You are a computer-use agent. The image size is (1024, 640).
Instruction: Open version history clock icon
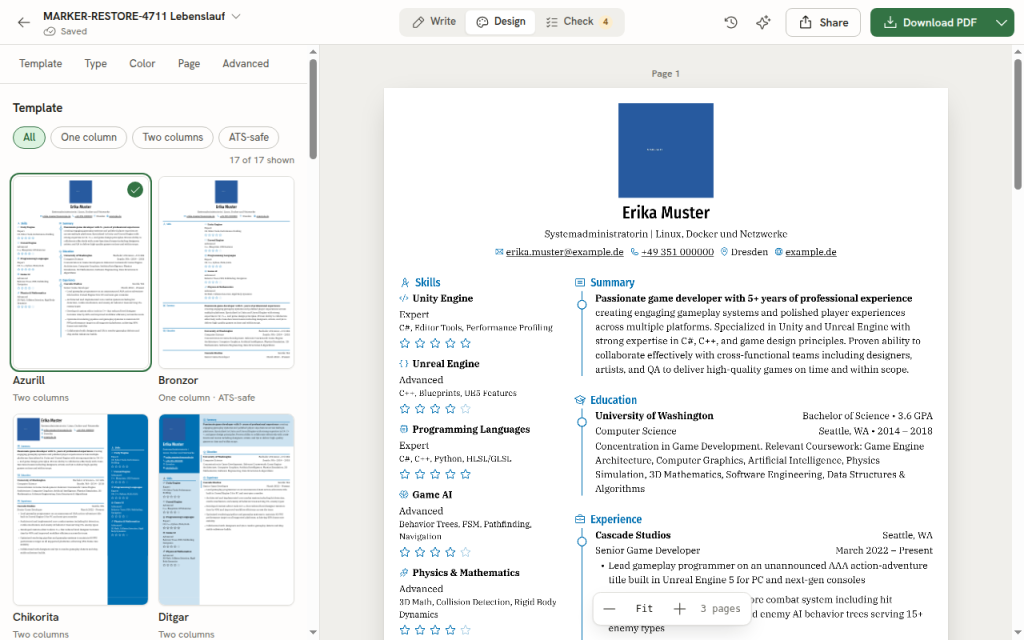731,22
